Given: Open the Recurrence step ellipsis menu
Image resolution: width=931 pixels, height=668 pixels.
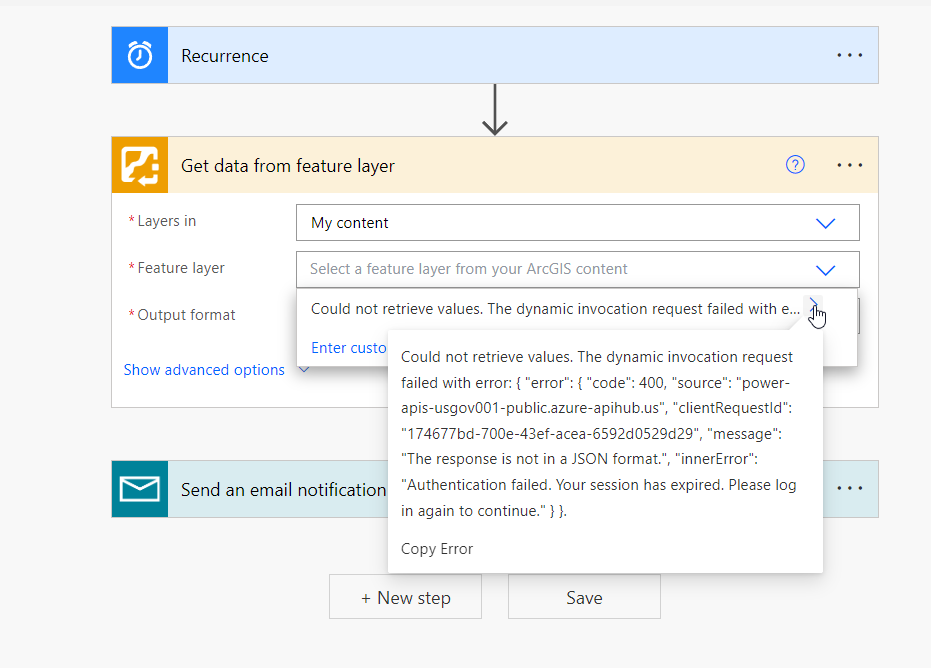Looking at the screenshot, I should (849, 56).
